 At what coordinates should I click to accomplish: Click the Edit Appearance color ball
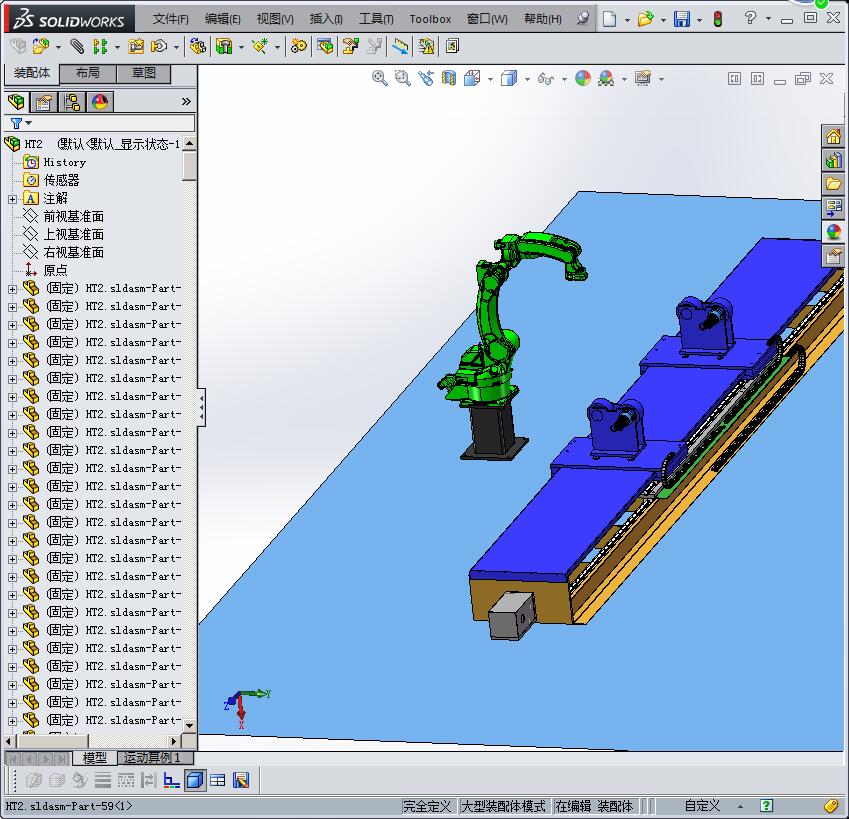(583, 78)
